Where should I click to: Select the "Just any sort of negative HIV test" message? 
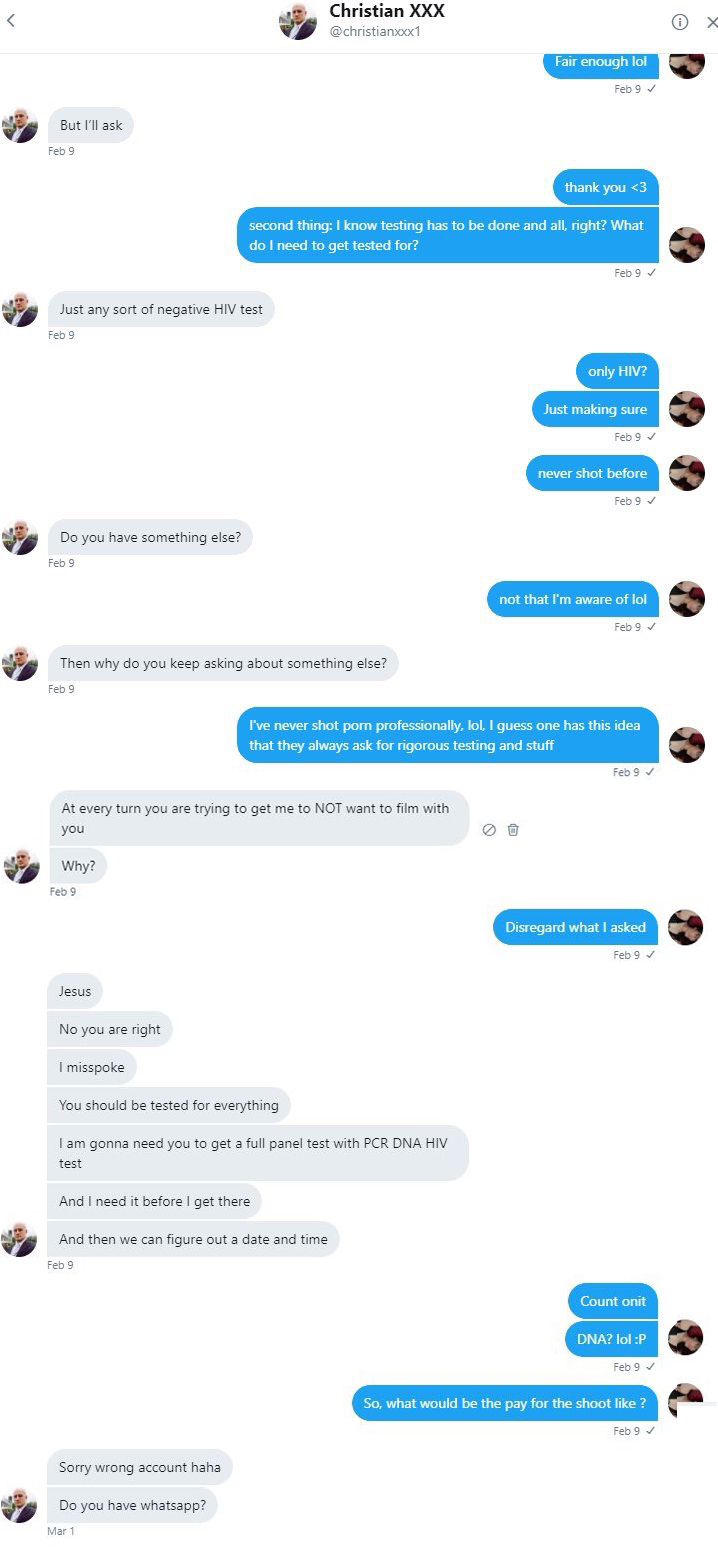[161, 309]
